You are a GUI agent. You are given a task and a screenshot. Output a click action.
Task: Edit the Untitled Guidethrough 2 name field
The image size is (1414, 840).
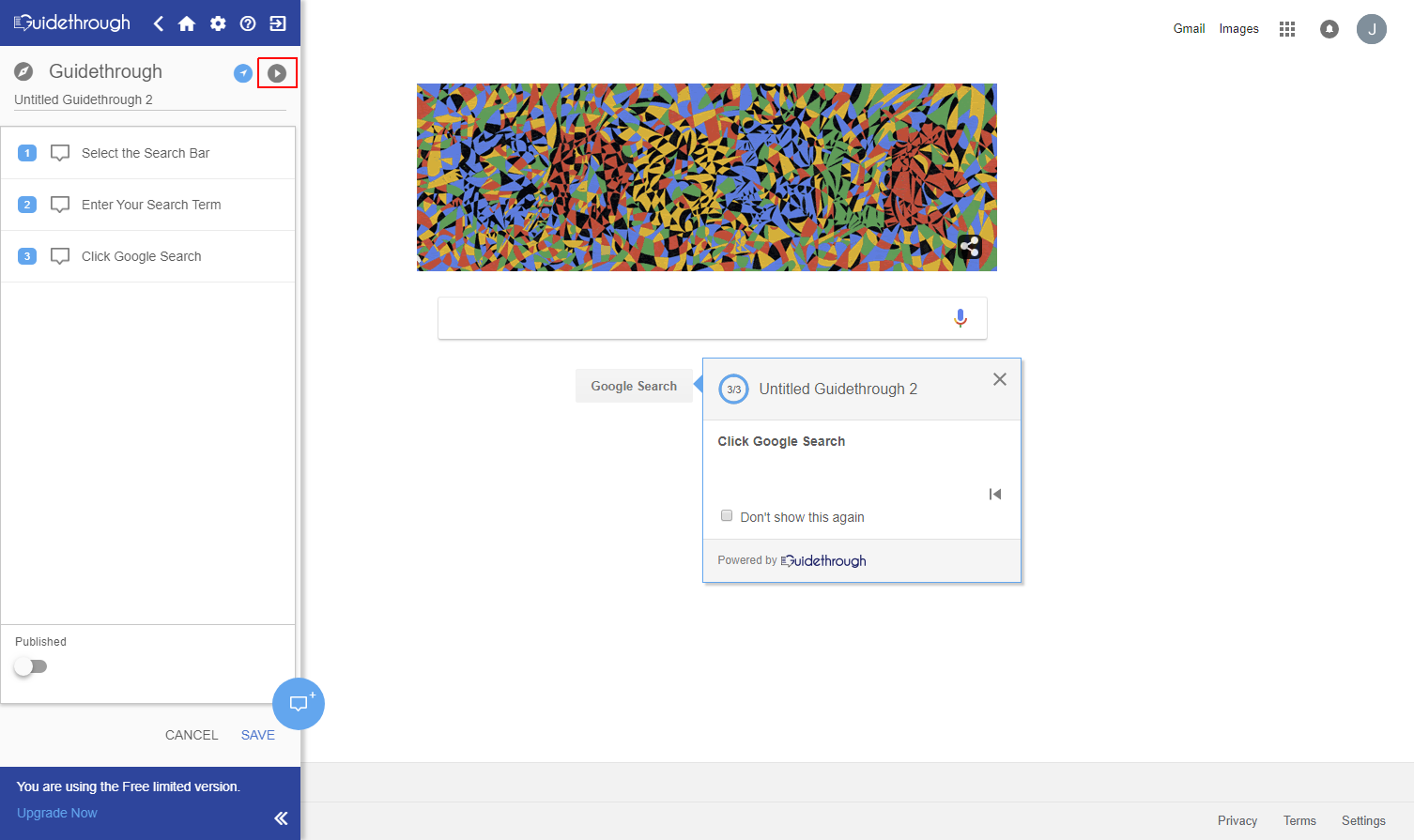click(x=150, y=99)
